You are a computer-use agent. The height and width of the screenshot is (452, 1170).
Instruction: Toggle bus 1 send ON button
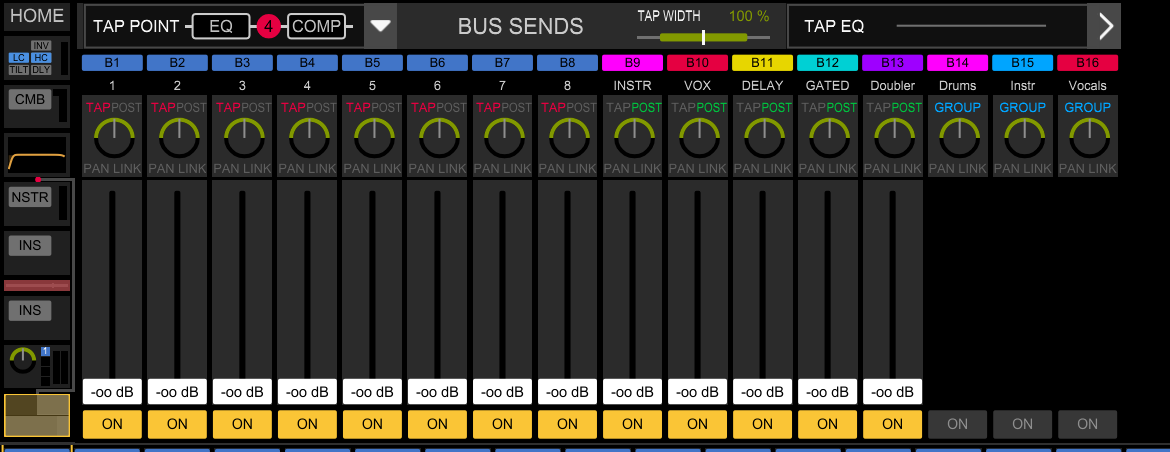(x=112, y=424)
